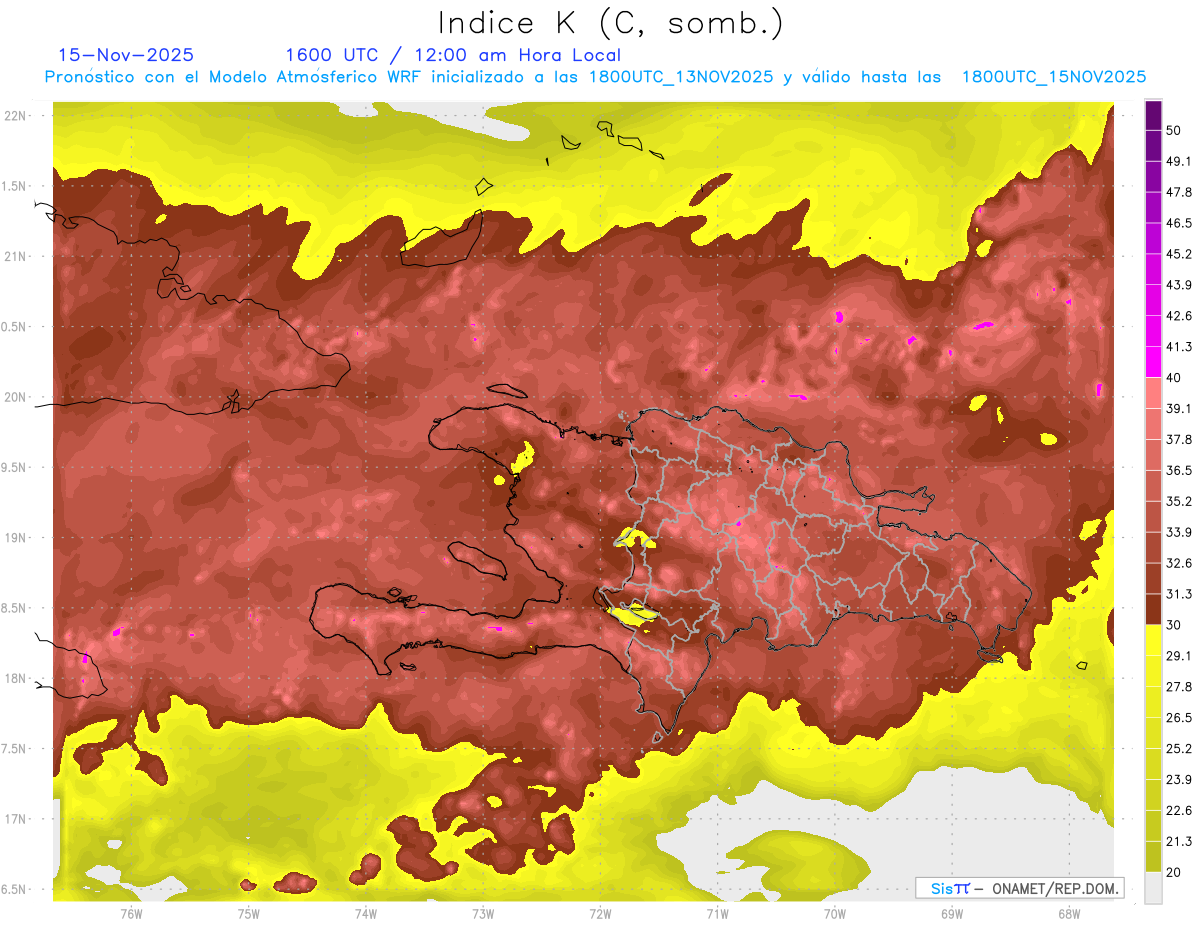Click the olive swatch between 20 and 21.3
1200x927 pixels.
click(1153, 857)
